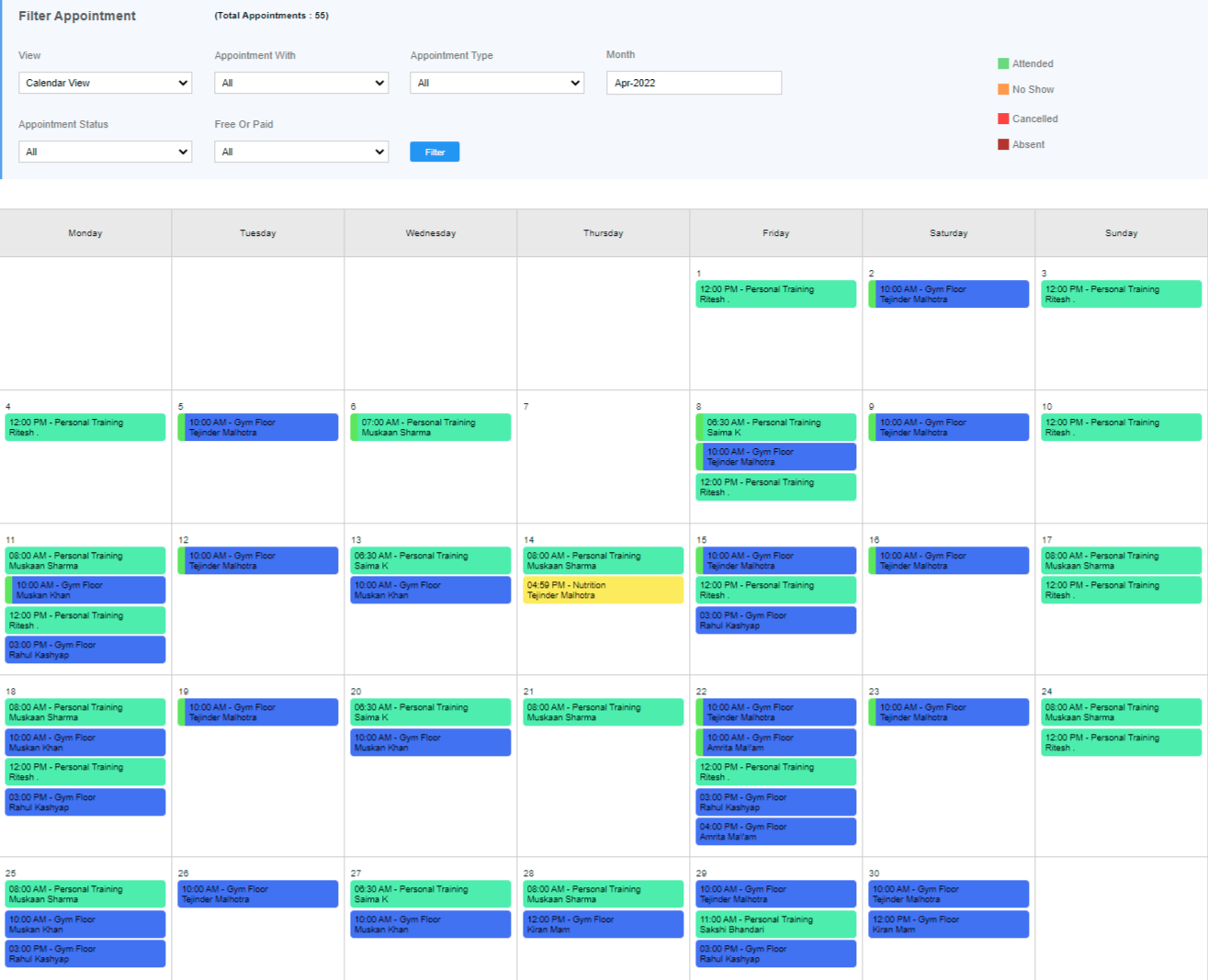Open April 30 12:00 PM Kiran Mam appointment

[949, 924]
